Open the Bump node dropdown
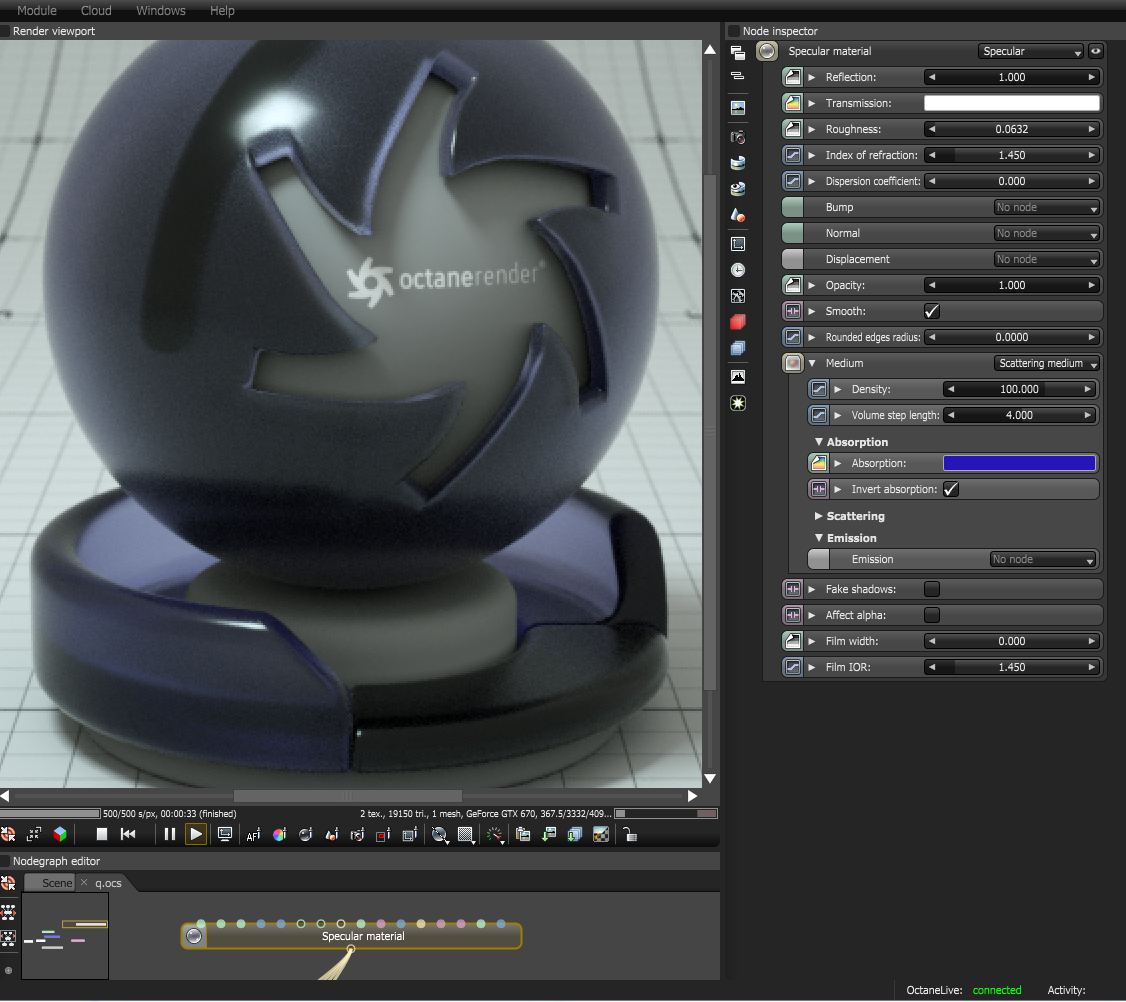Image resolution: width=1126 pixels, height=1002 pixels. pyautogui.click(x=1046, y=208)
